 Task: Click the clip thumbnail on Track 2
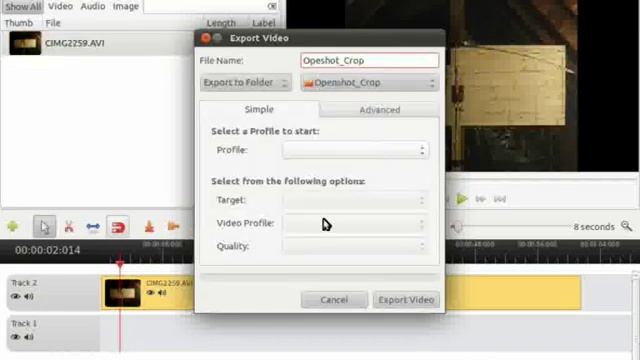[x=122, y=293]
